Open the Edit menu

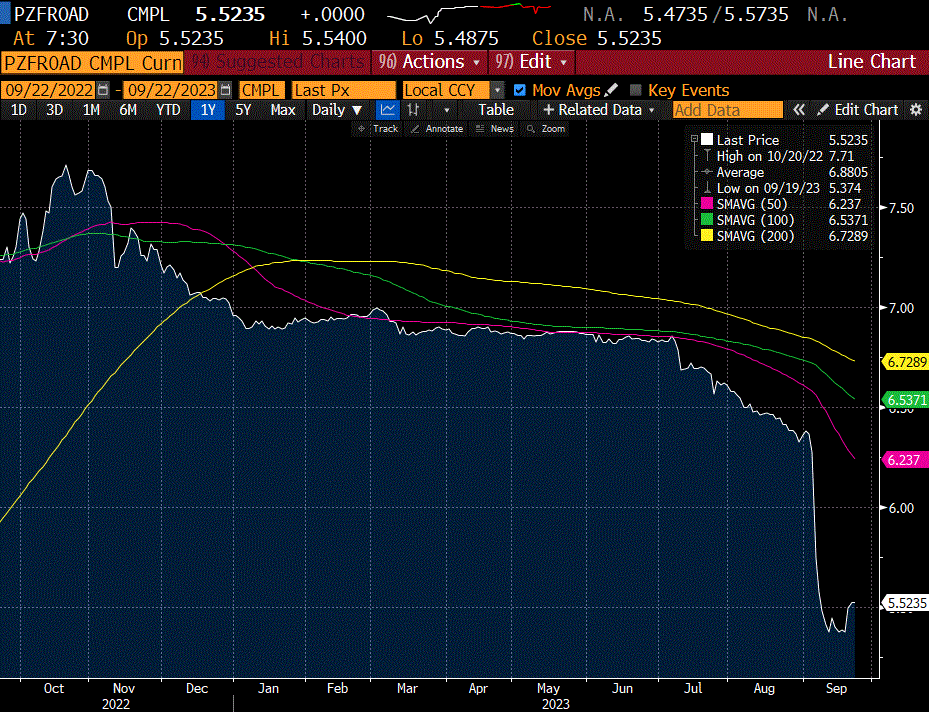(531, 62)
